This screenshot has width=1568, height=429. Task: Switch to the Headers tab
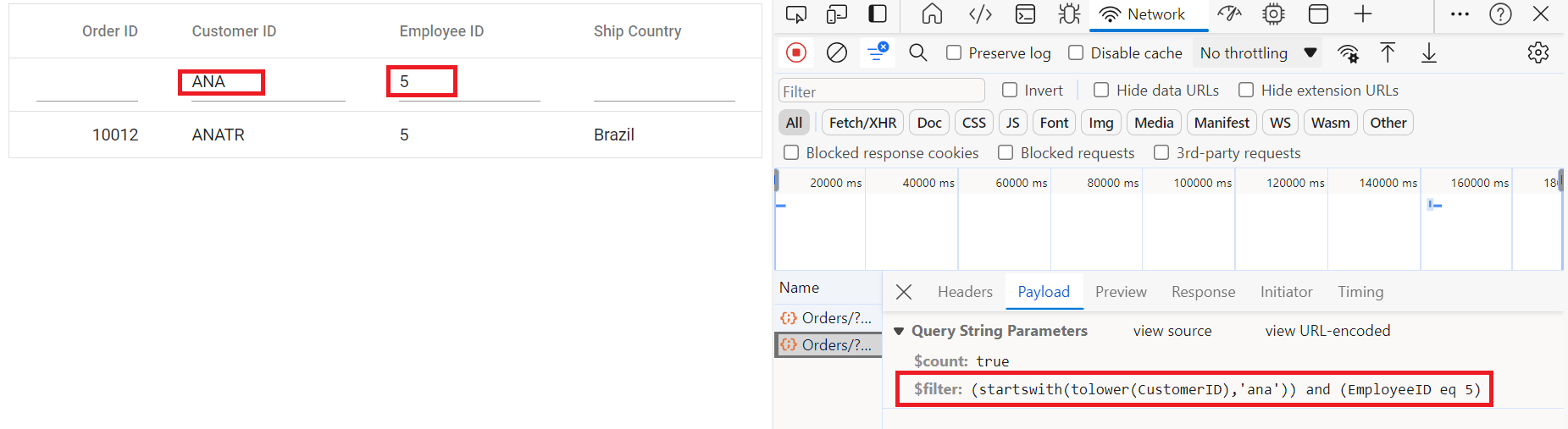coord(965,292)
